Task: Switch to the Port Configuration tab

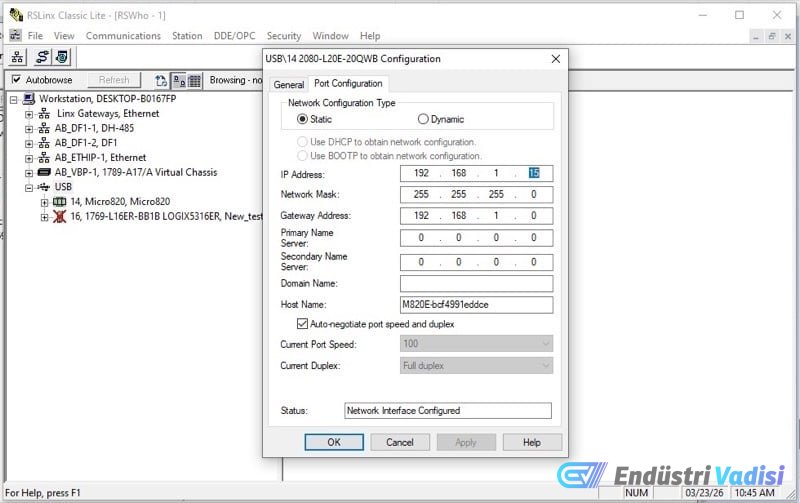Action: tap(348, 83)
